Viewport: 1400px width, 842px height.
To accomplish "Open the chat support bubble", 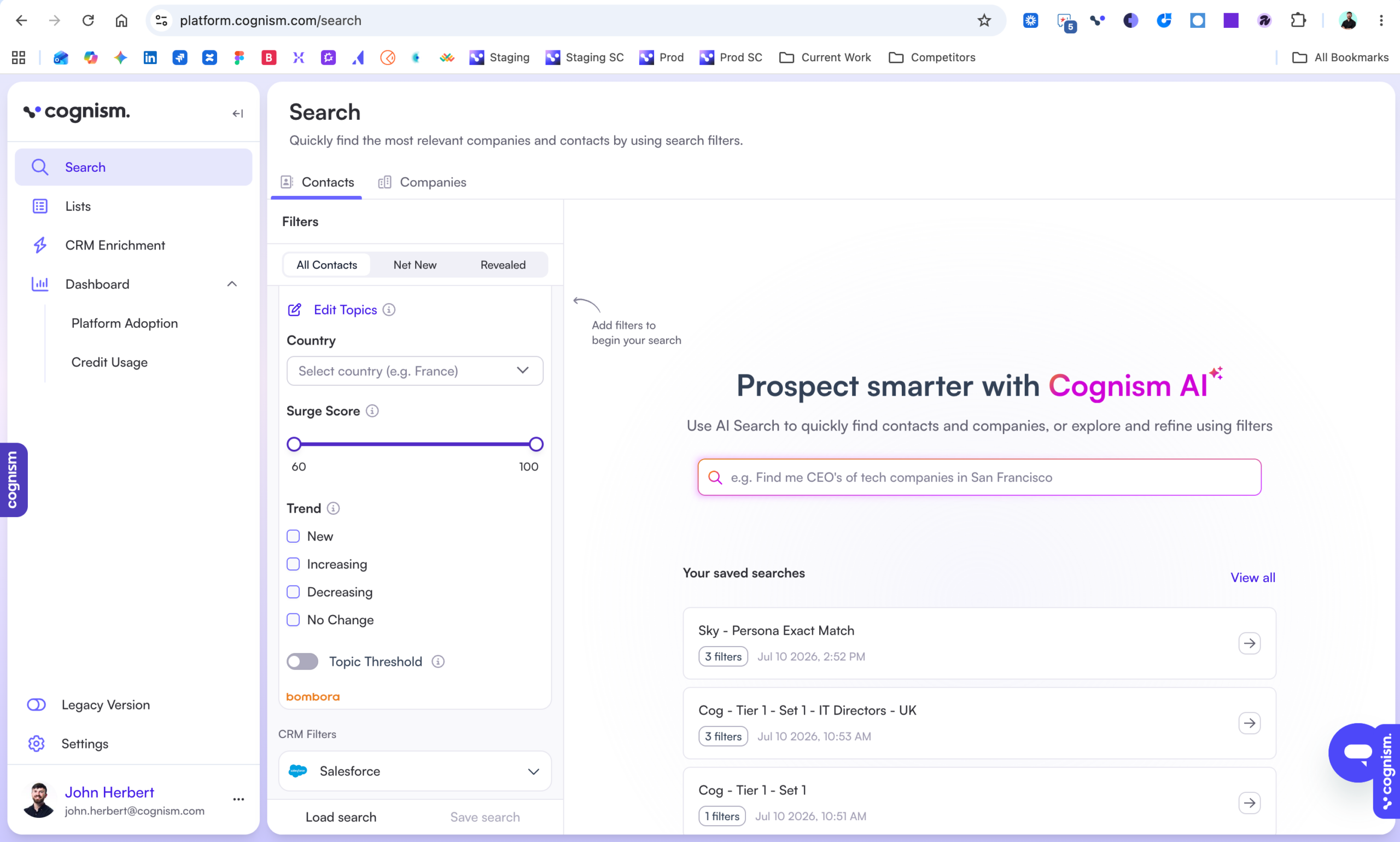I will [x=1357, y=752].
